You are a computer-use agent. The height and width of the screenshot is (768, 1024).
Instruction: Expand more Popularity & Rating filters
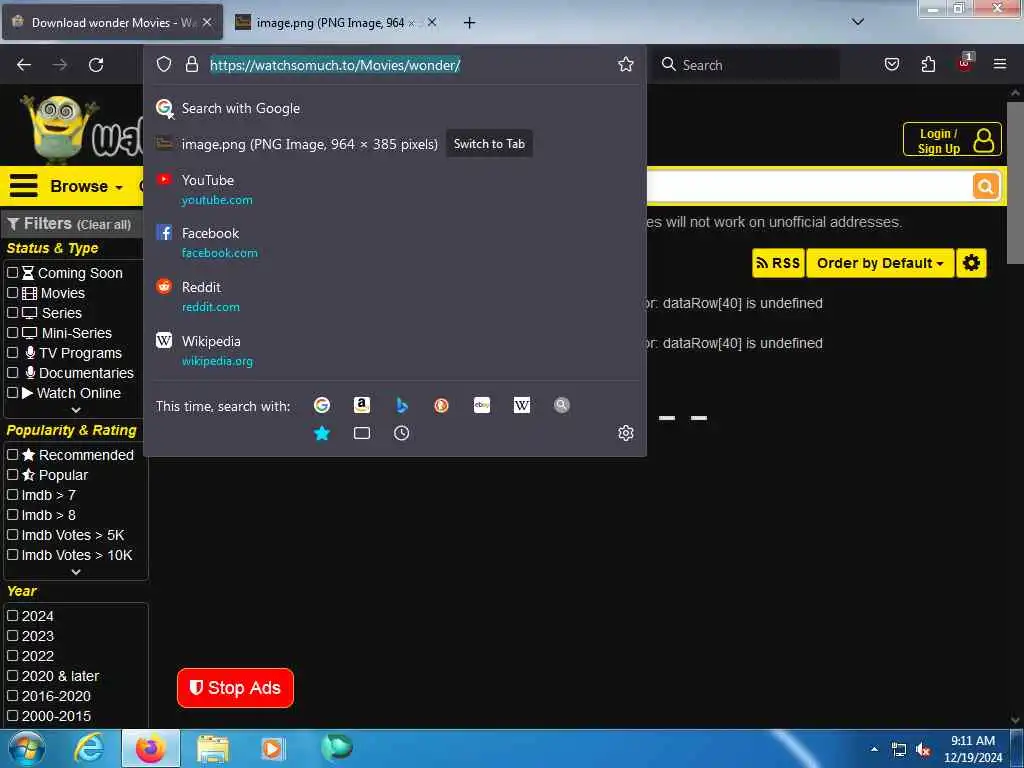(x=76, y=572)
